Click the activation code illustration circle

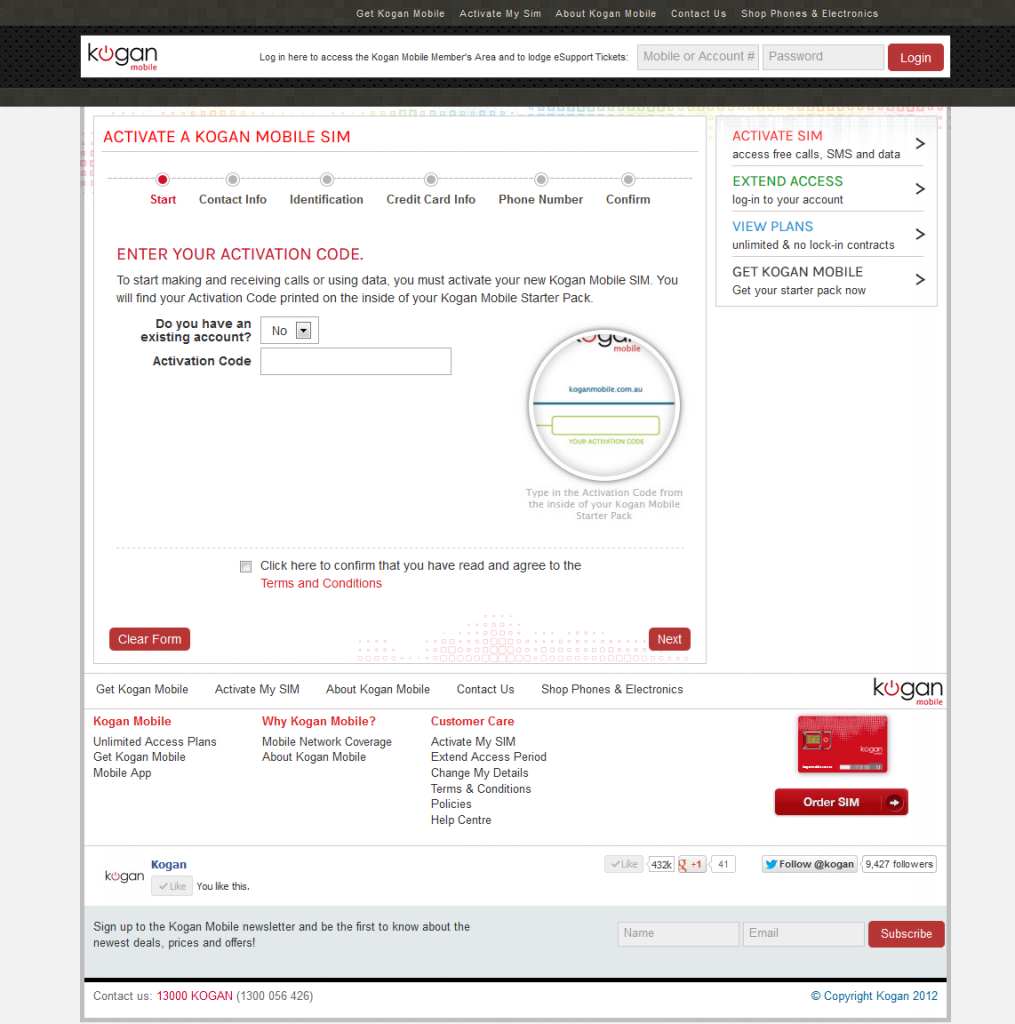pos(604,405)
